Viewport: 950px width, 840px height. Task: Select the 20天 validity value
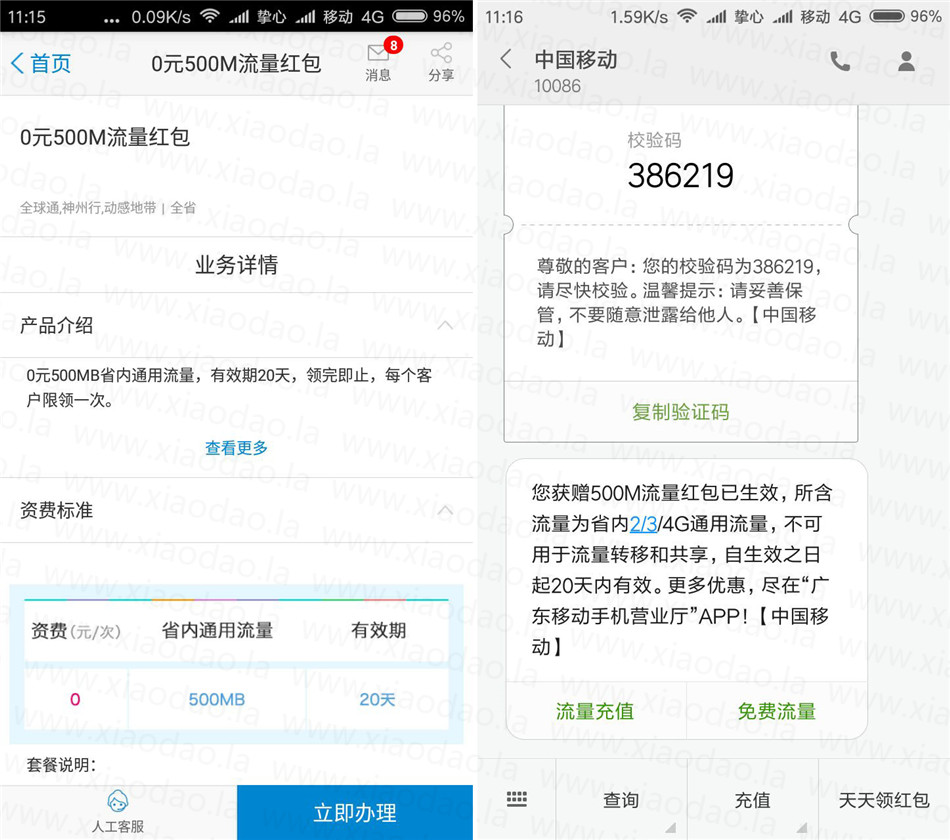tap(377, 699)
